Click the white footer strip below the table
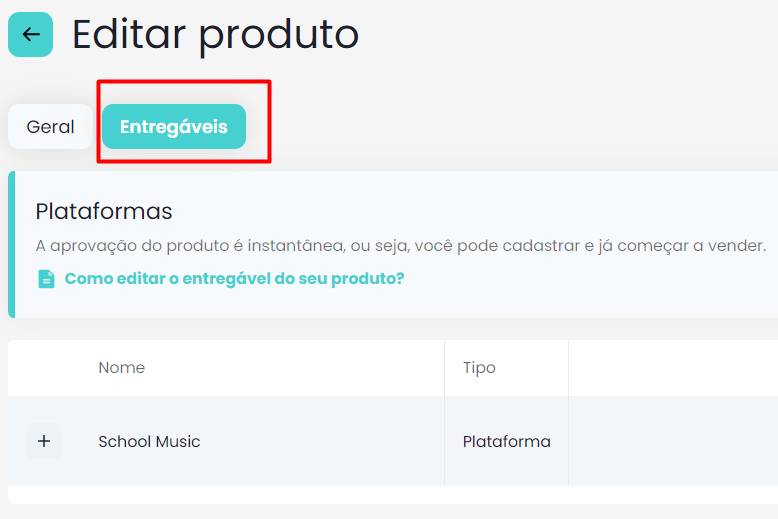The width and height of the screenshot is (778, 519). [393, 495]
